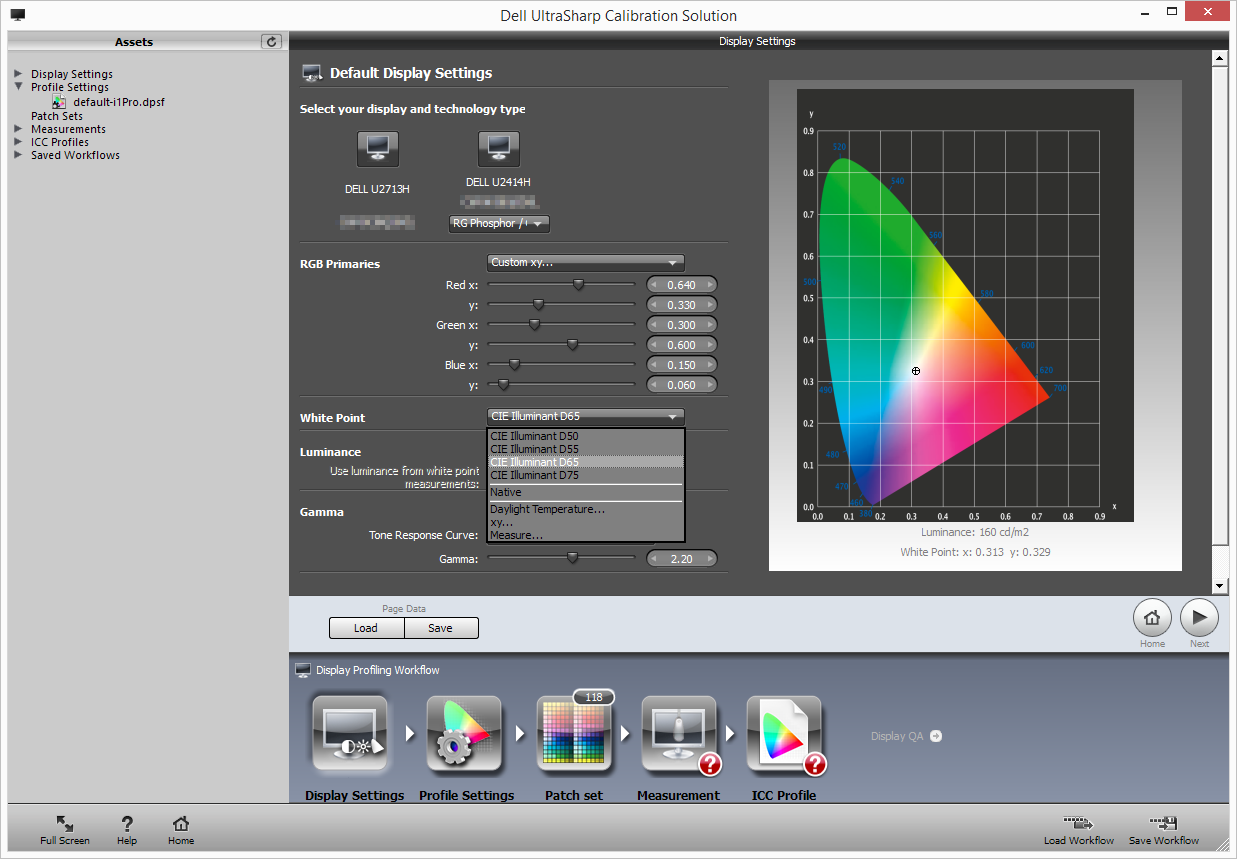The height and width of the screenshot is (859, 1237).
Task: Click the Display QA arrow icon
Action: point(936,736)
